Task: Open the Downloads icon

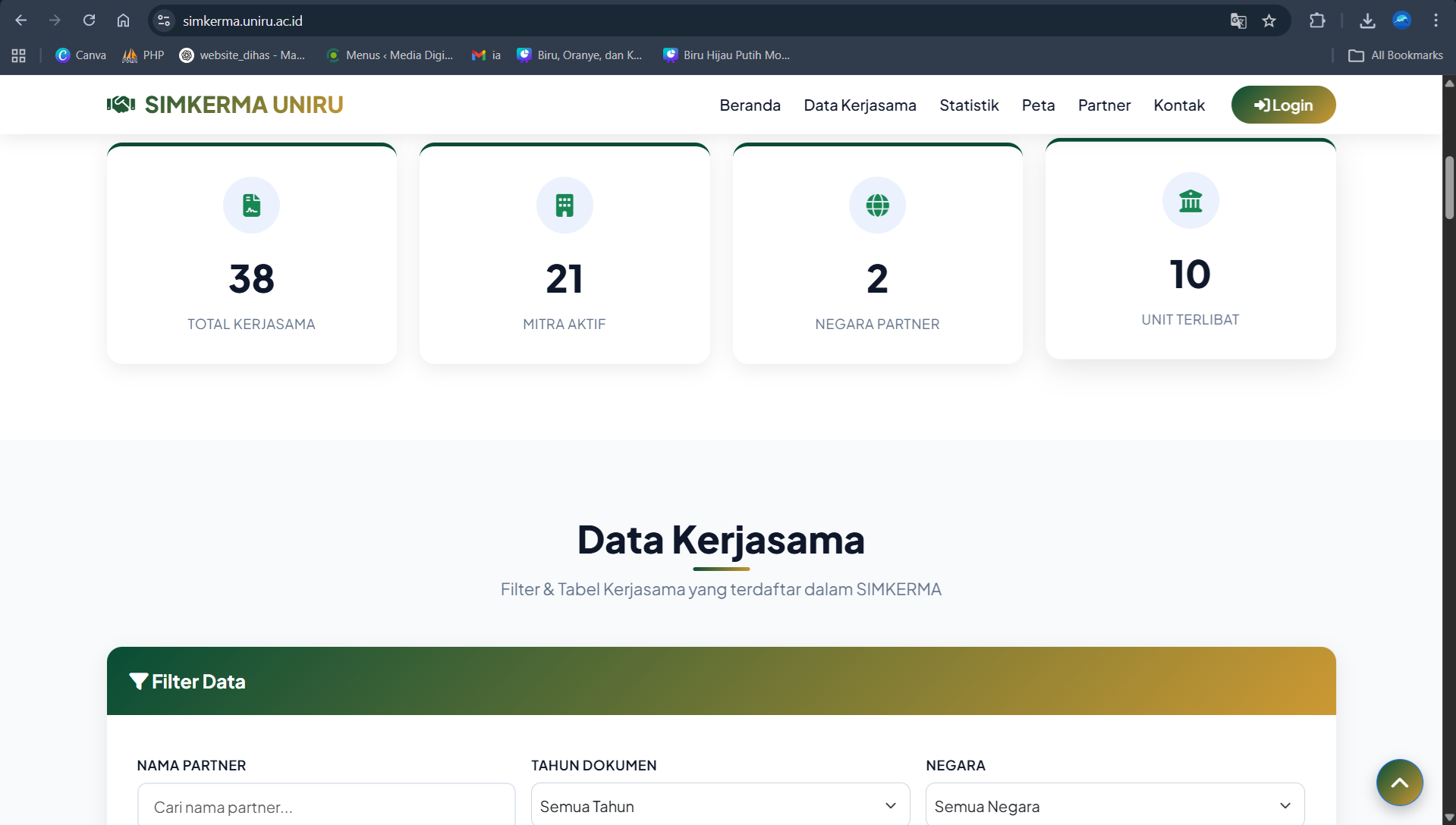Action: click(x=1367, y=20)
